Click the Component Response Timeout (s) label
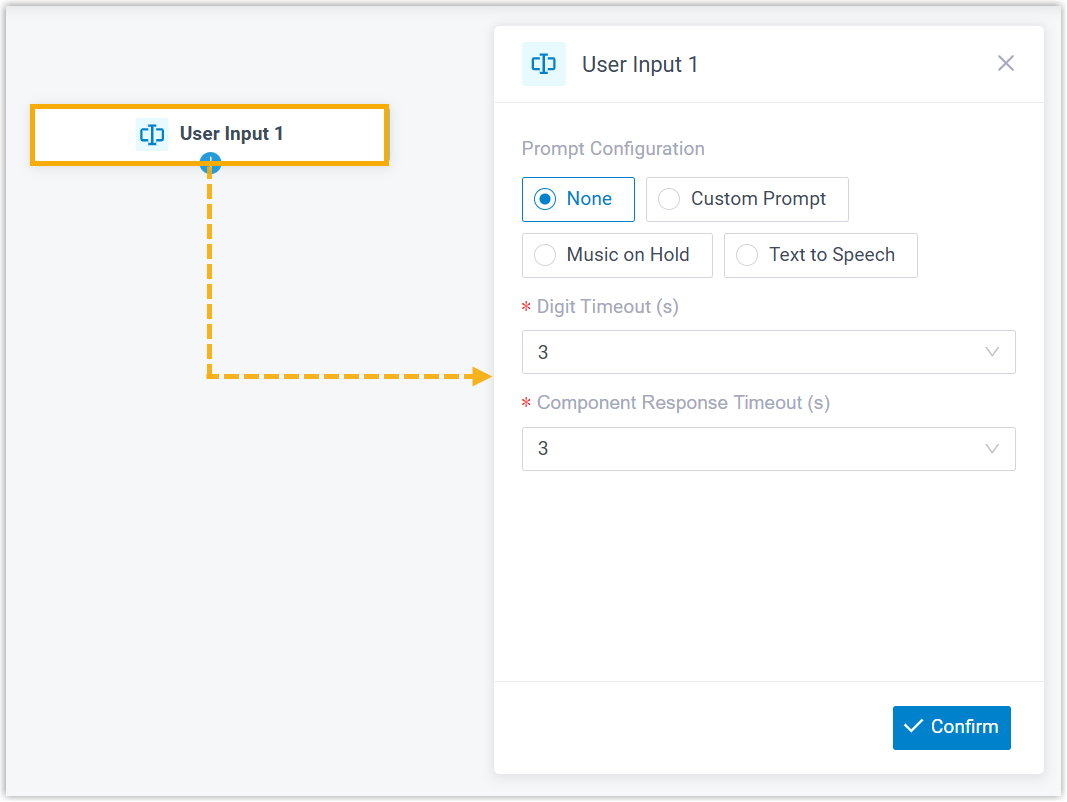The width and height of the screenshot is (1067, 802). coord(683,403)
